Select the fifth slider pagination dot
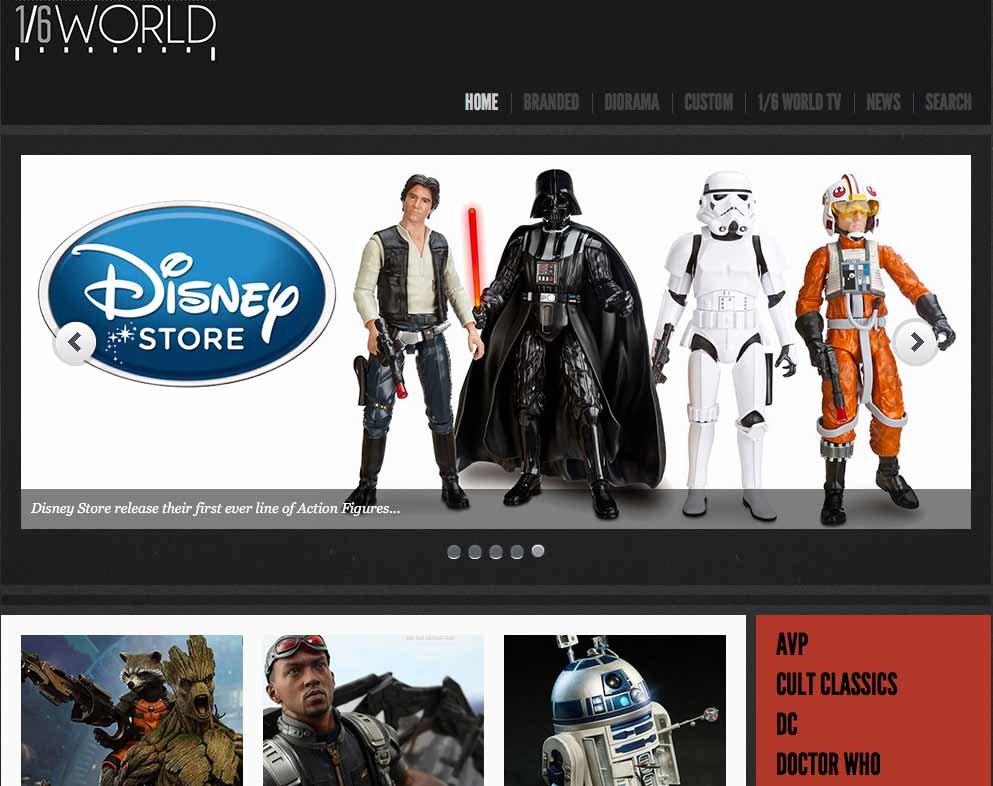The image size is (993, 786). click(x=538, y=551)
